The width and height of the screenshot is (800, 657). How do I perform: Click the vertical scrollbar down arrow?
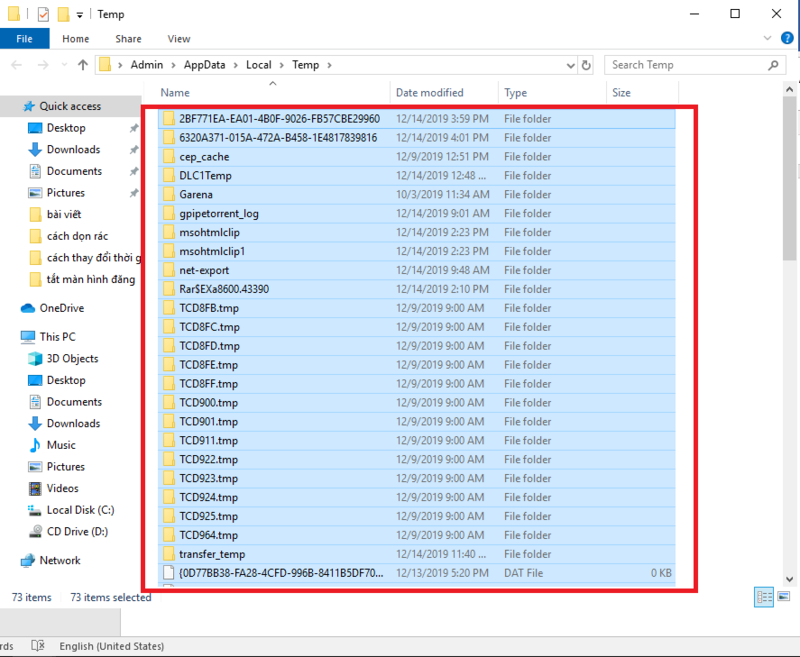tap(790, 579)
